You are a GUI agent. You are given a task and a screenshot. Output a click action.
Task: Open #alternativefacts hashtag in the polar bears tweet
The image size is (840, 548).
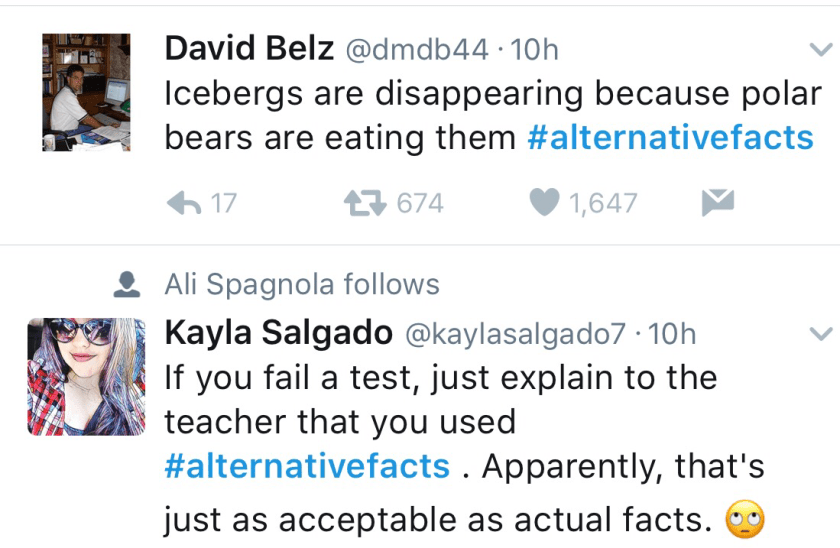(670, 138)
